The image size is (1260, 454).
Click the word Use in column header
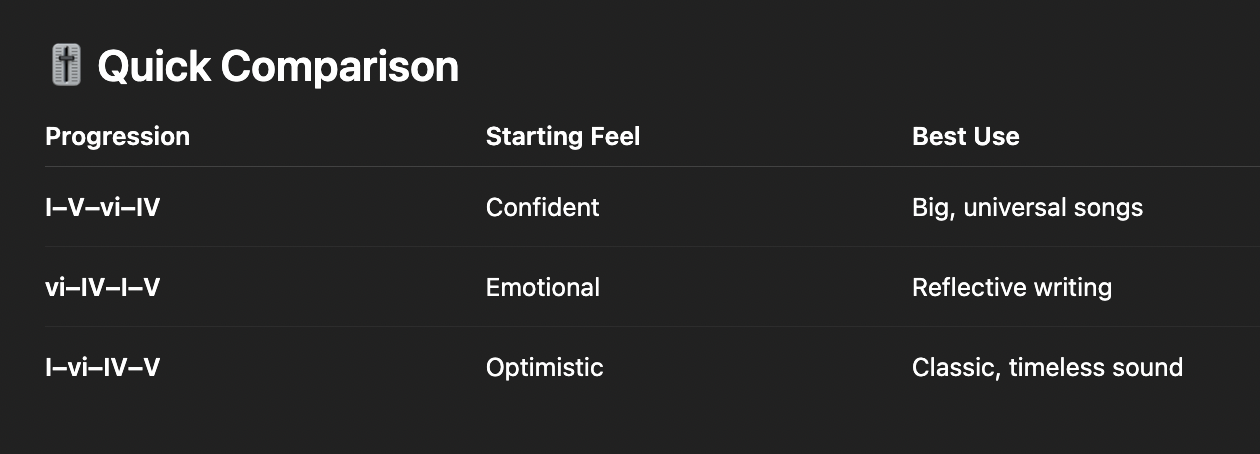coord(996,136)
